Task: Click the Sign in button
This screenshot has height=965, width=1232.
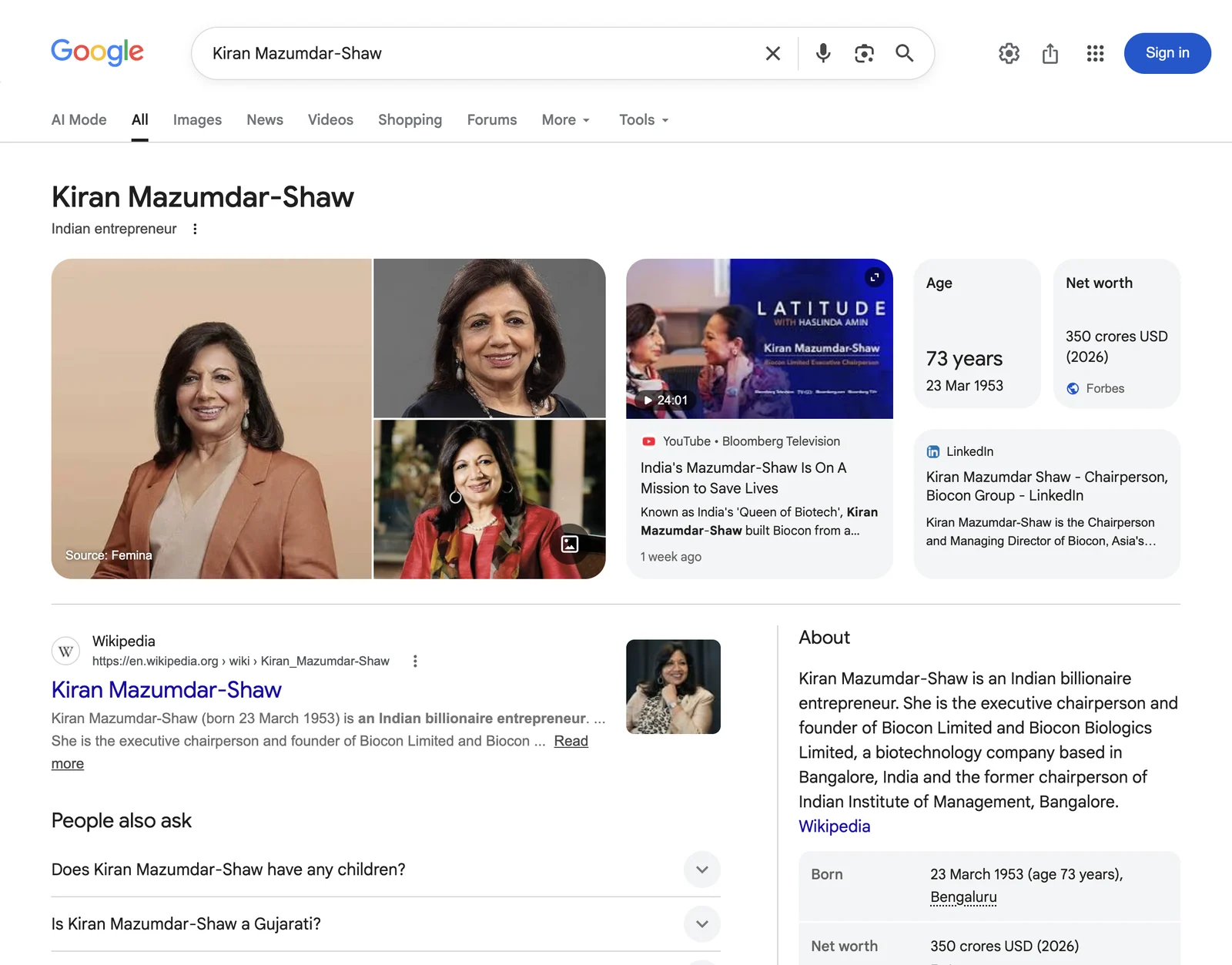Action: [x=1167, y=53]
